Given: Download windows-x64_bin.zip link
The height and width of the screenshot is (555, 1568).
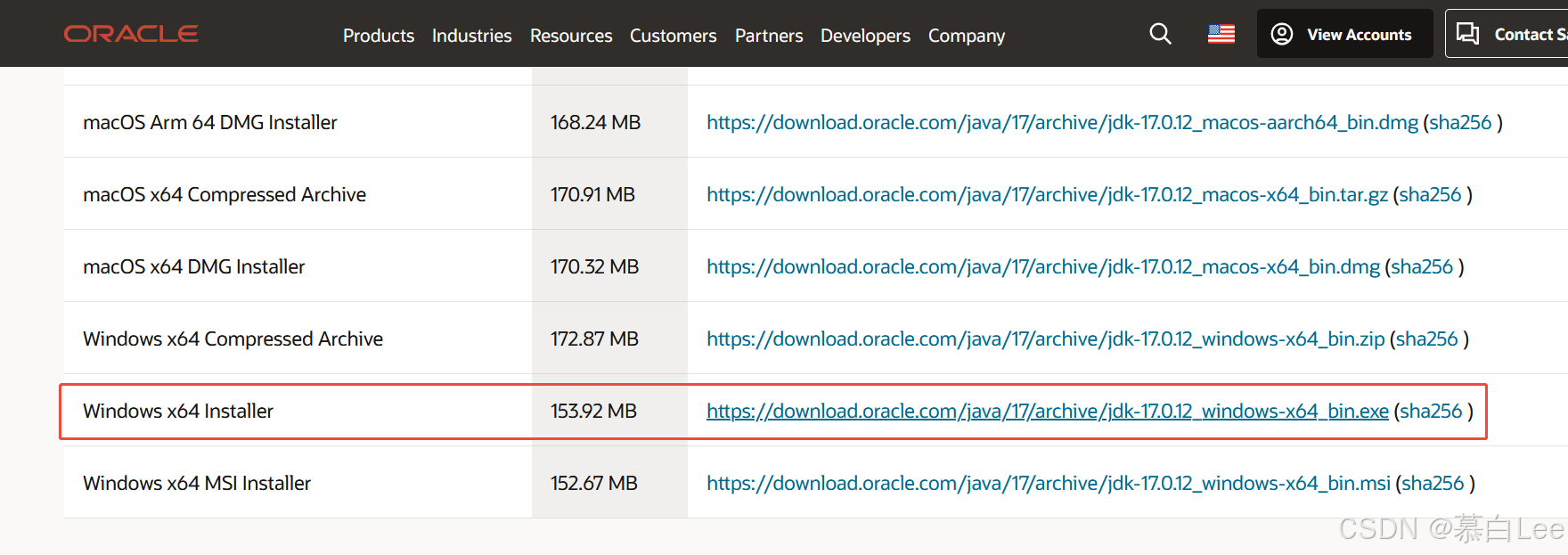Looking at the screenshot, I should [x=1046, y=339].
